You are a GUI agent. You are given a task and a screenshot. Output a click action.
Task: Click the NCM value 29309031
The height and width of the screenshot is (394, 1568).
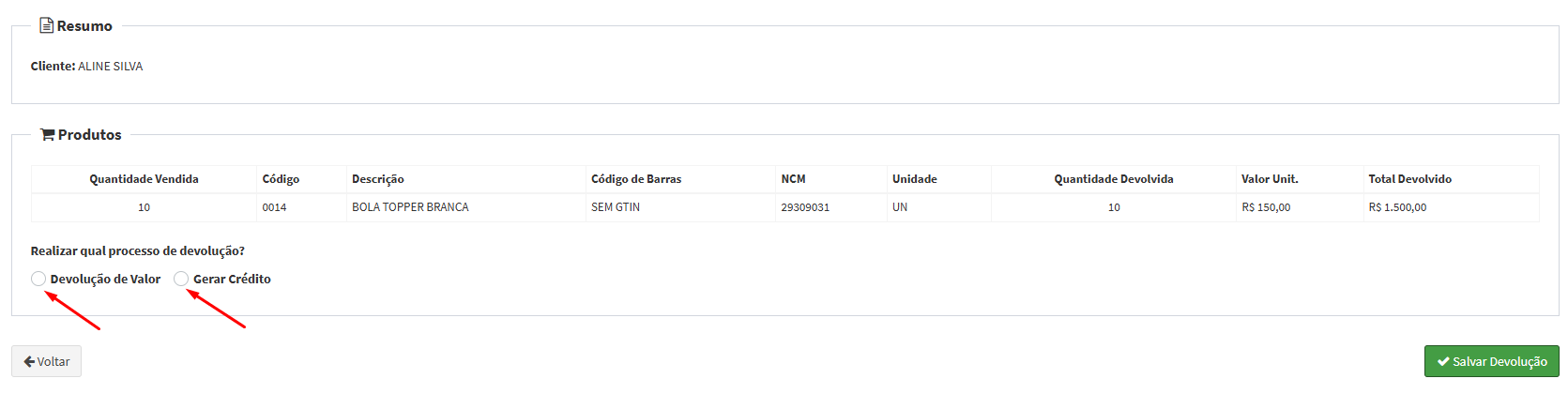coord(805,207)
